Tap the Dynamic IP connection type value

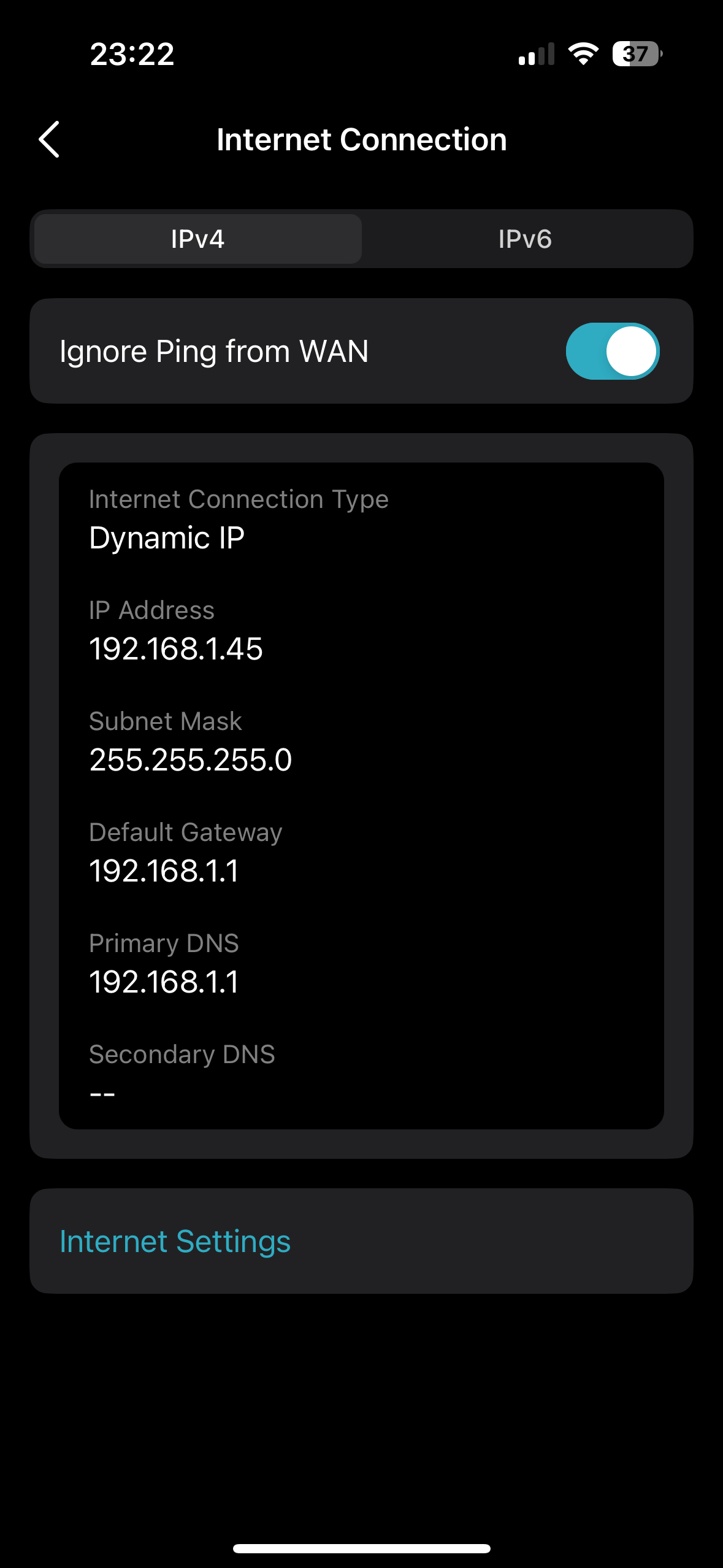(x=167, y=538)
